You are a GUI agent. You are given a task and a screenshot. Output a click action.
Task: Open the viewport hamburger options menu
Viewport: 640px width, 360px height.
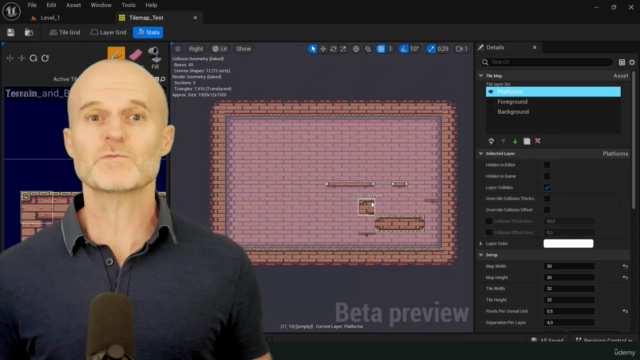click(178, 49)
